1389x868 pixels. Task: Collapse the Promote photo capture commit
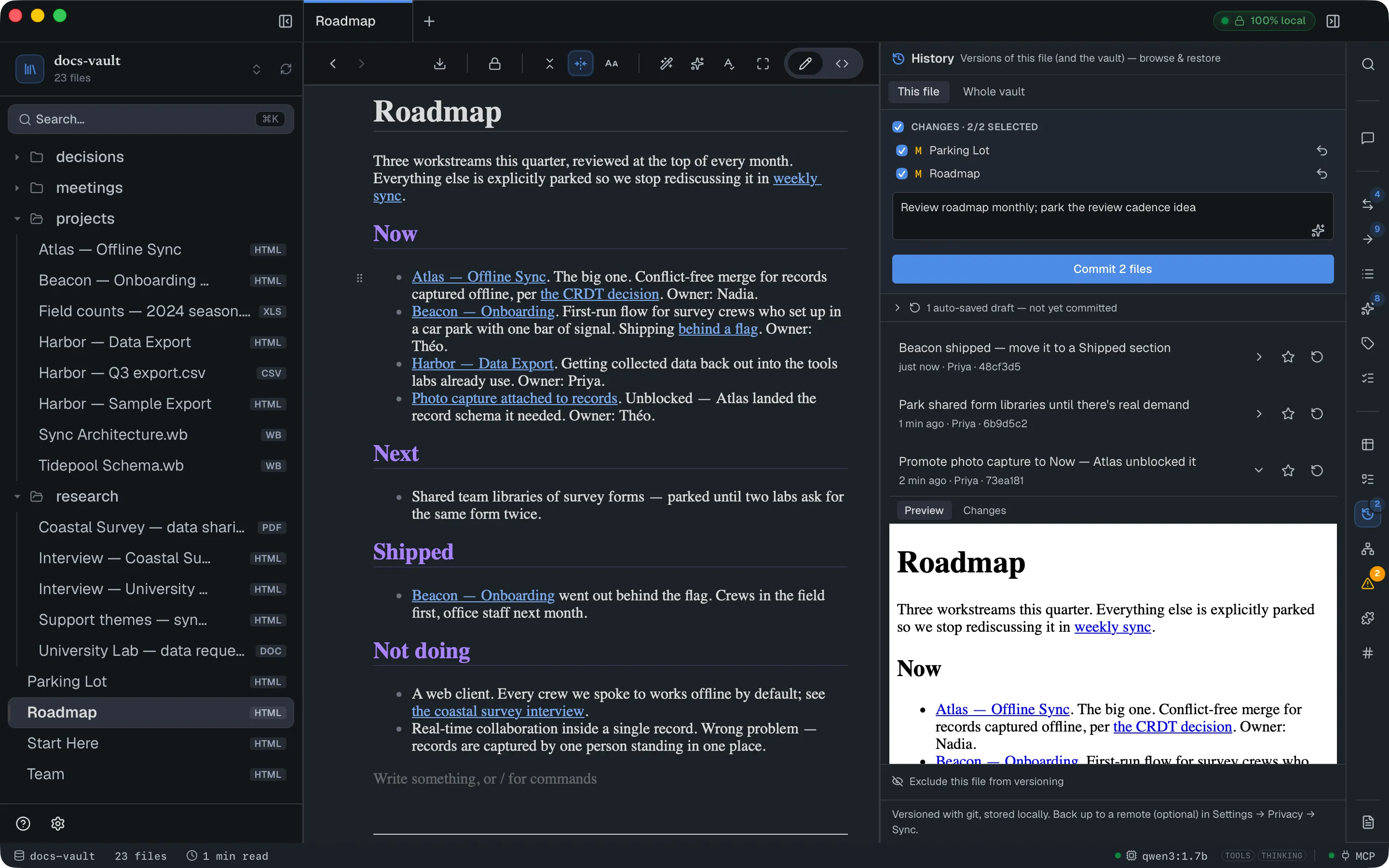pos(1259,471)
